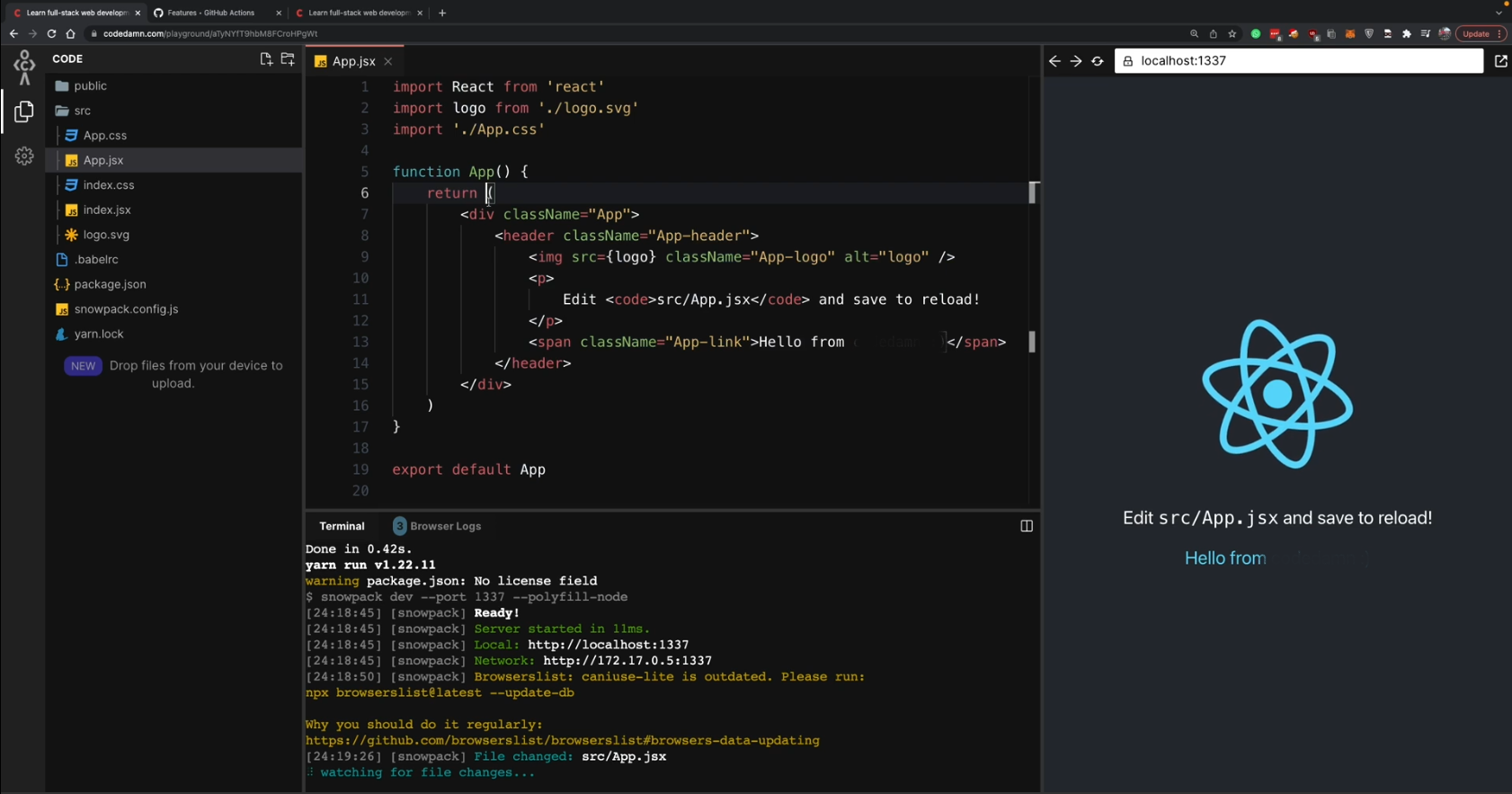Open Chrome extensions puzzle icon
Screen dimensions: 1512x794
(1407, 34)
